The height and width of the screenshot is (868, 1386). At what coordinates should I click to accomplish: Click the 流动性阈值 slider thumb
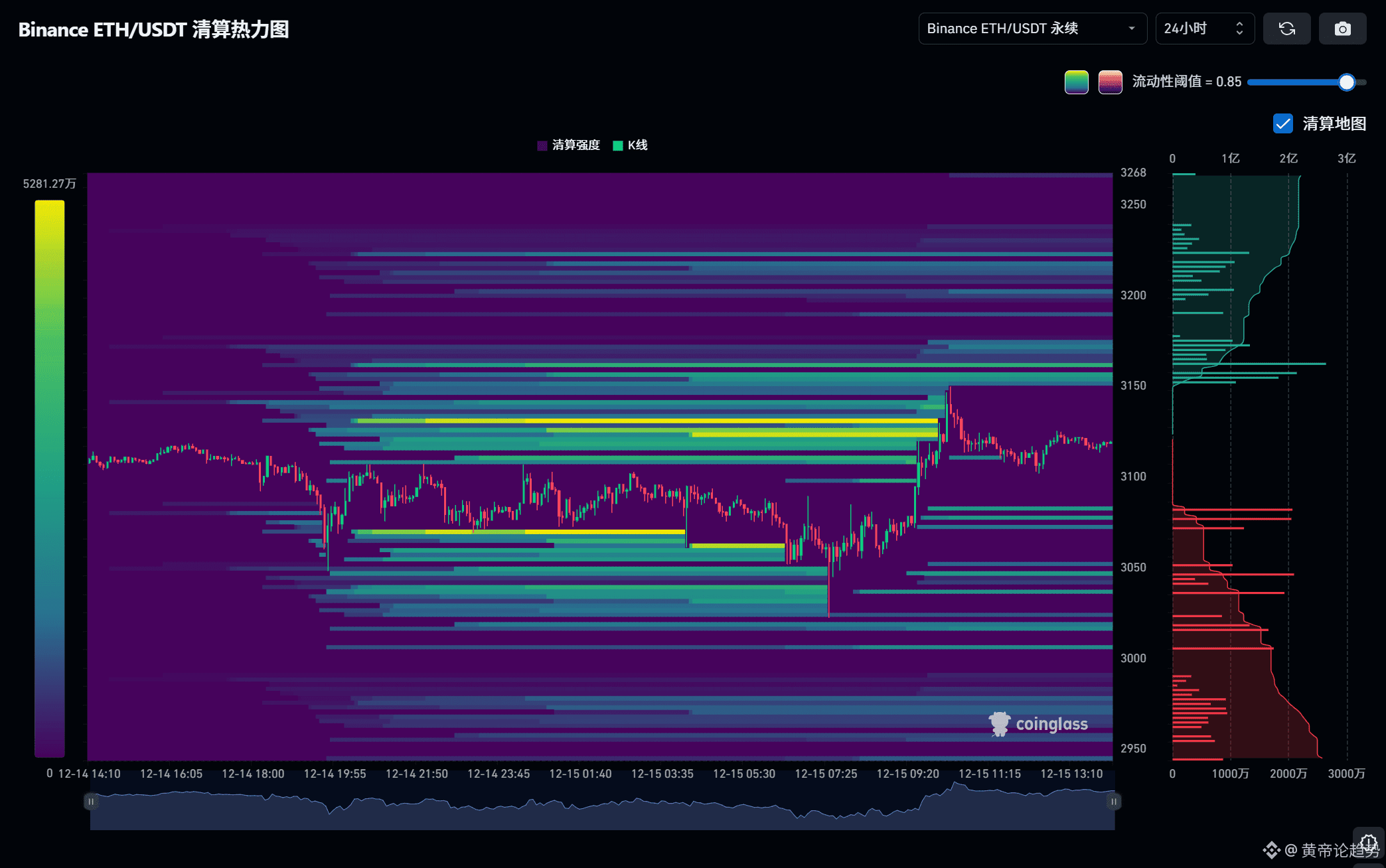tap(1346, 82)
